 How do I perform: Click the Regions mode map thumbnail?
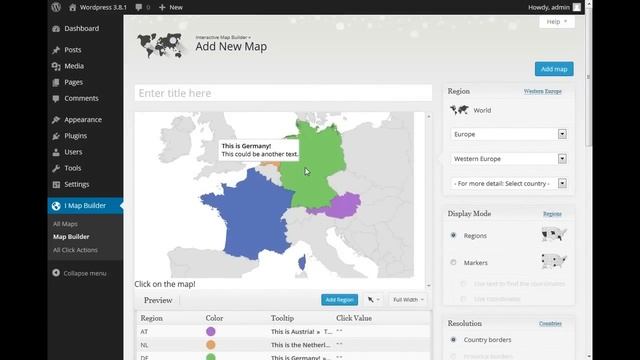554,235
